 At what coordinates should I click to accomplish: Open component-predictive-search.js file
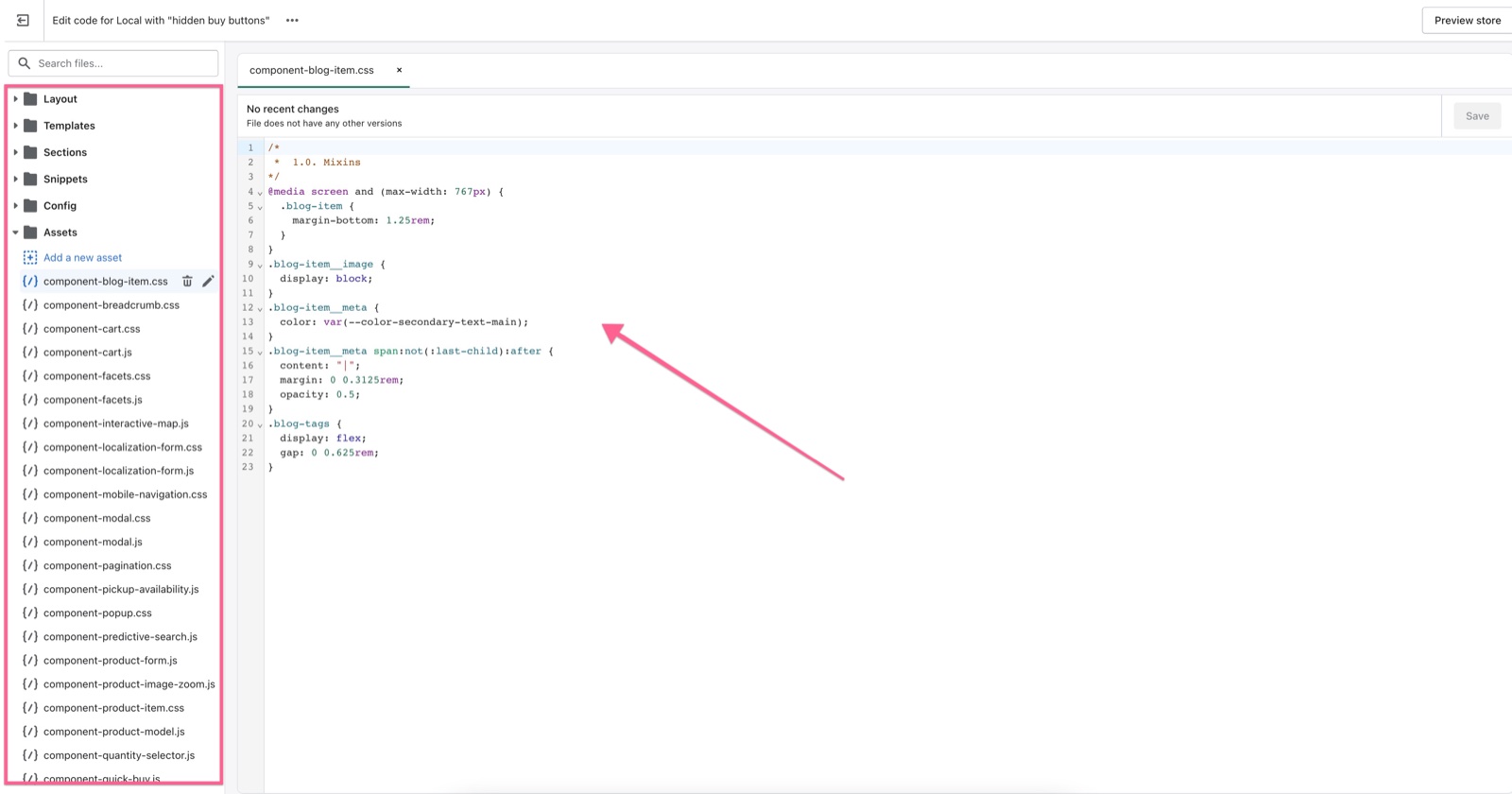coord(120,636)
